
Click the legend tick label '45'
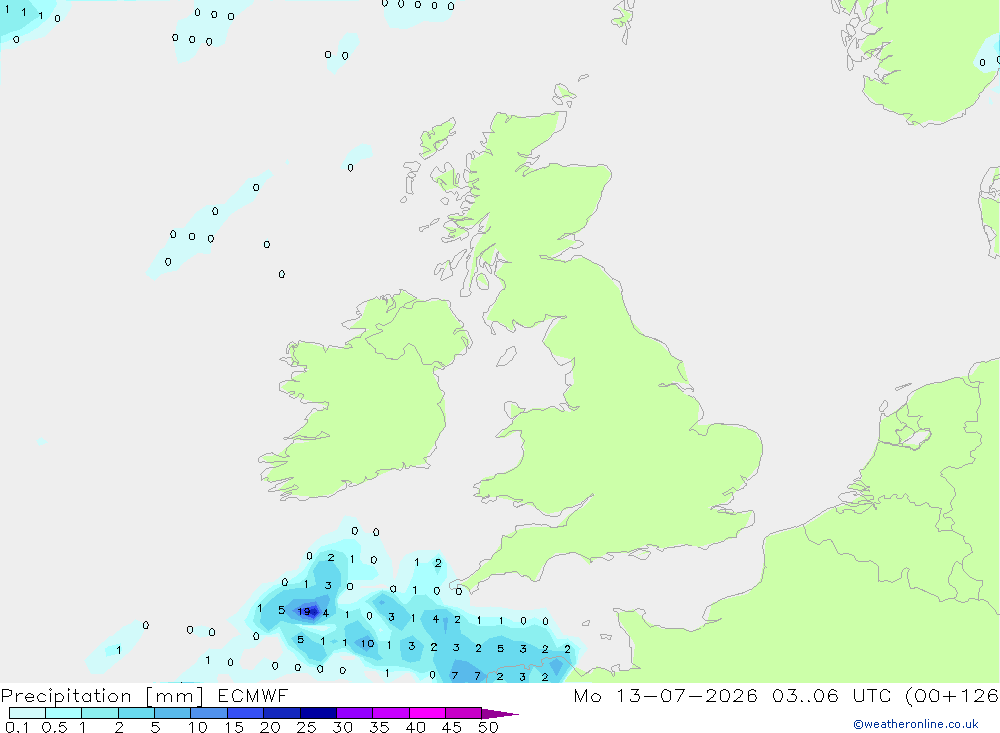coord(452,727)
